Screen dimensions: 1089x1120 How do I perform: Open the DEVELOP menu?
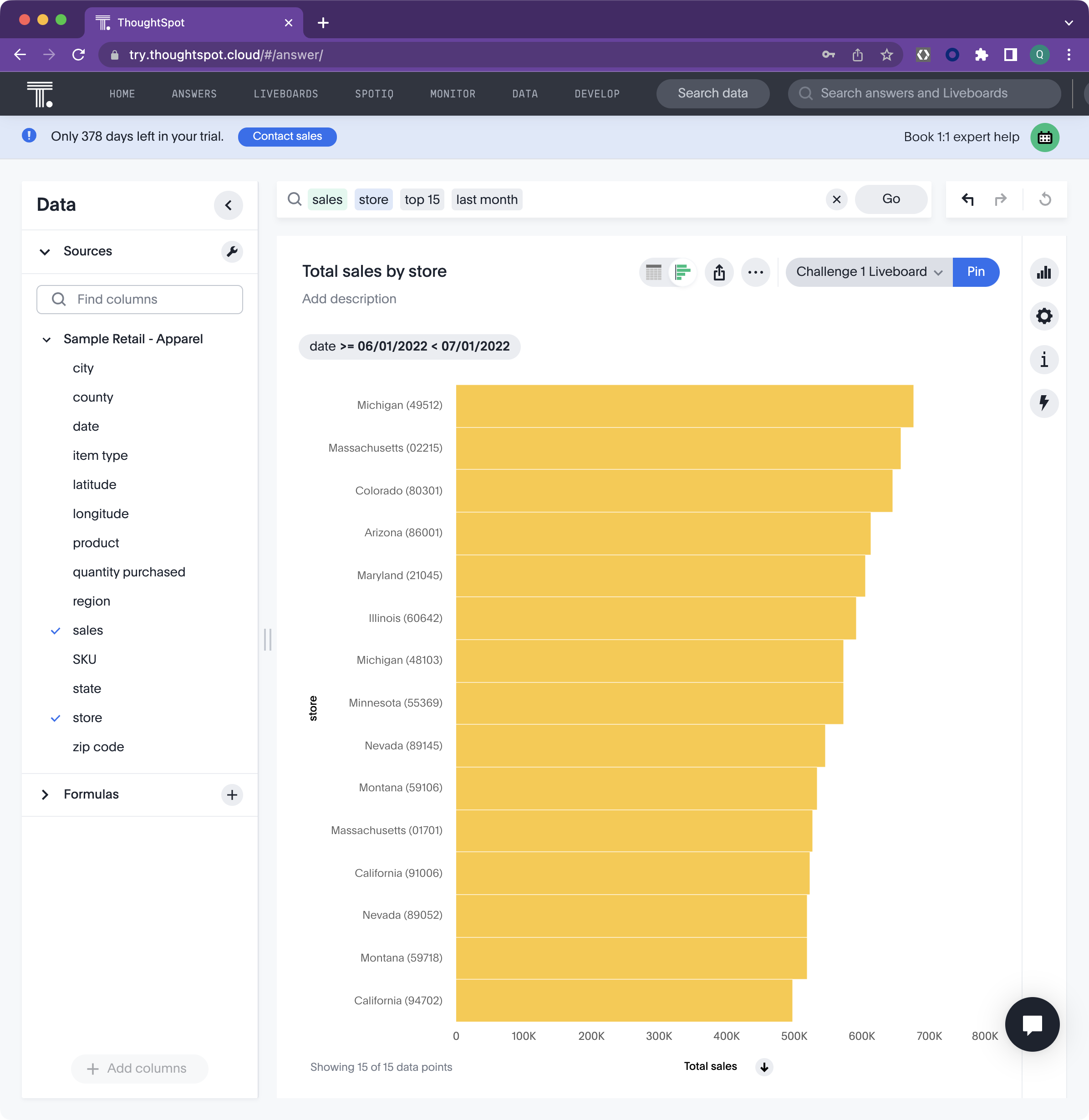[596, 94]
